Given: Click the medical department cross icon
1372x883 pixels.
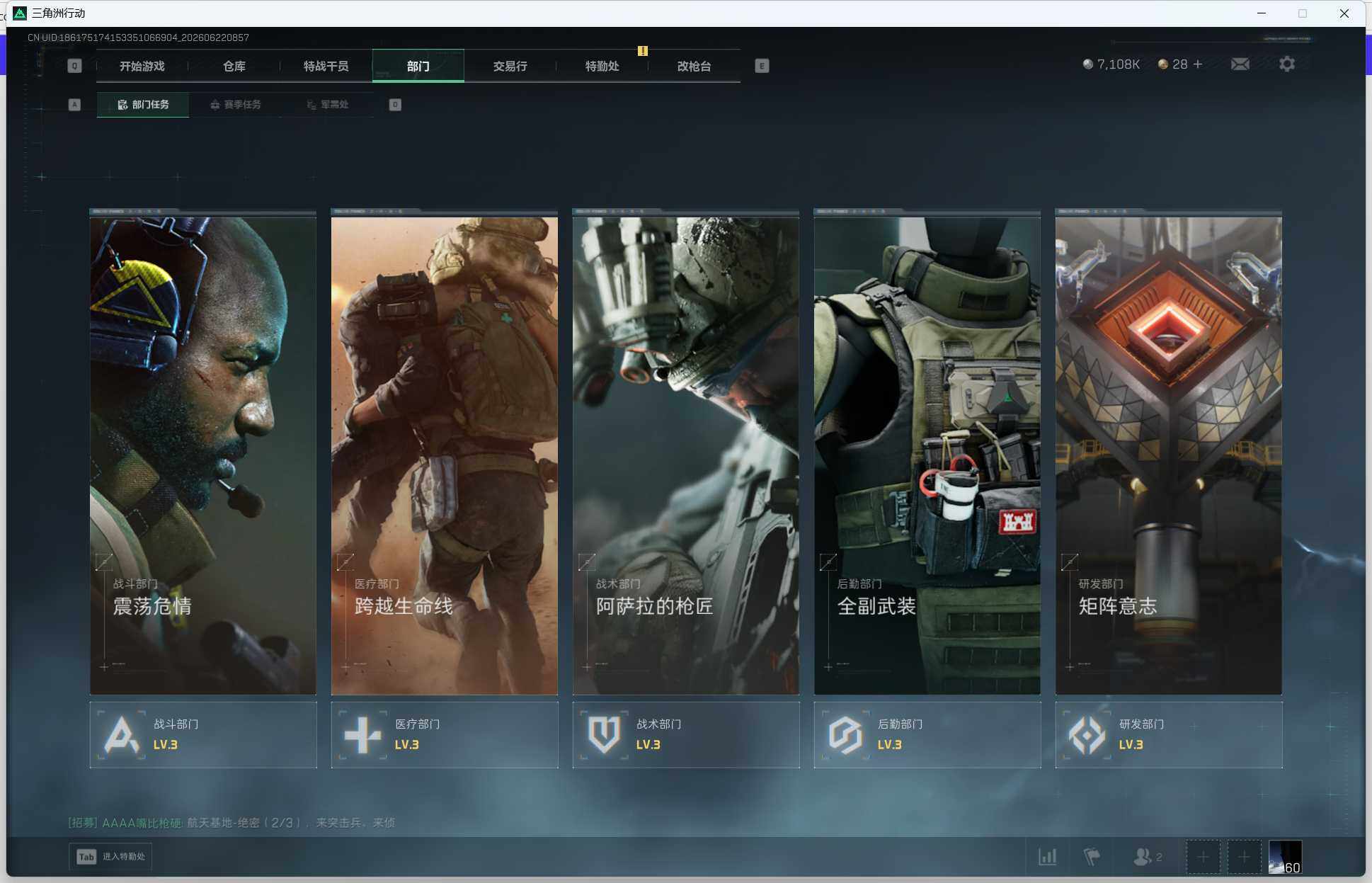Looking at the screenshot, I should tap(363, 735).
